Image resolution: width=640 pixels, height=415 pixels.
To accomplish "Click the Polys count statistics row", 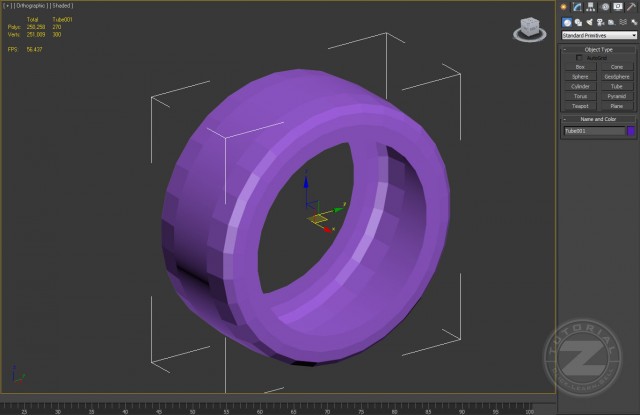I will 34,27.
